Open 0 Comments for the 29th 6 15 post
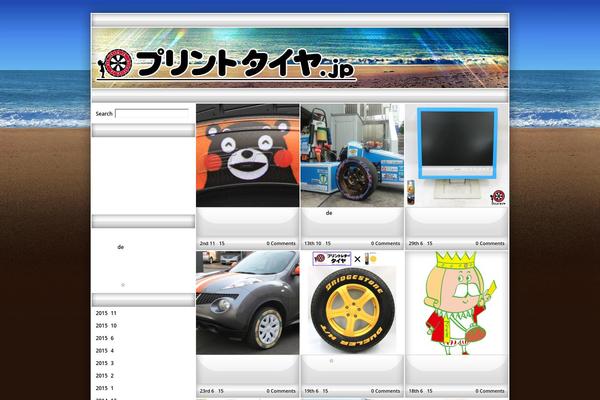The height and width of the screenshot is (400, 600). coord(490,243)
